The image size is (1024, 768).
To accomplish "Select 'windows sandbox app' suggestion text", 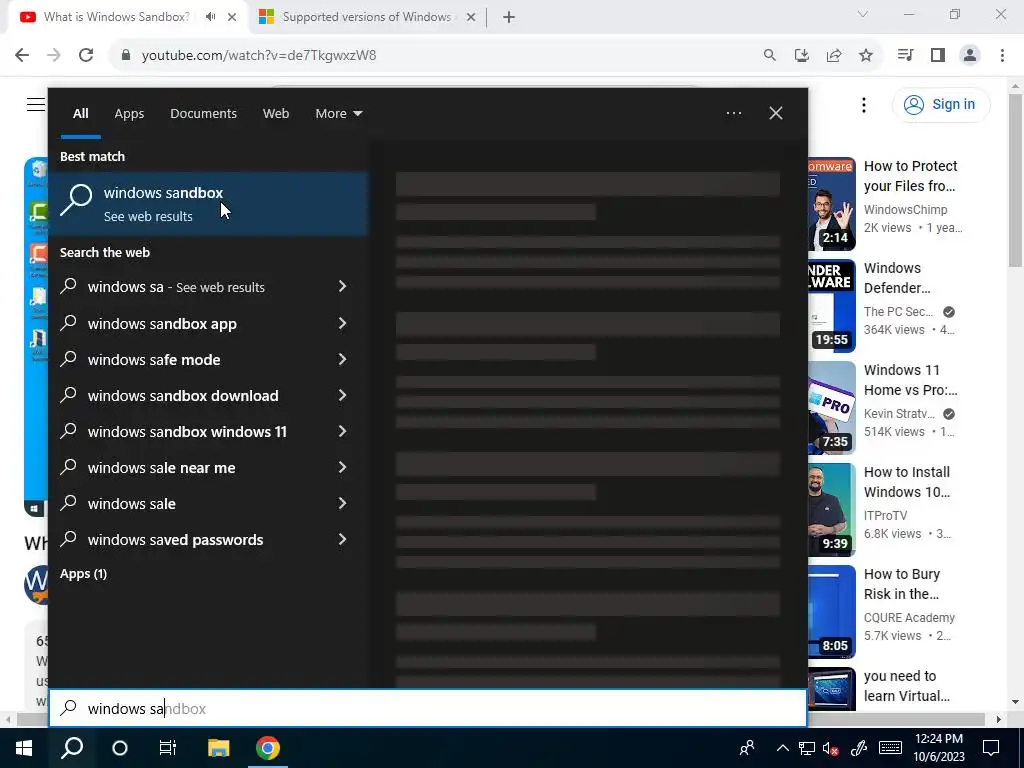I will (x=162, y=324).
